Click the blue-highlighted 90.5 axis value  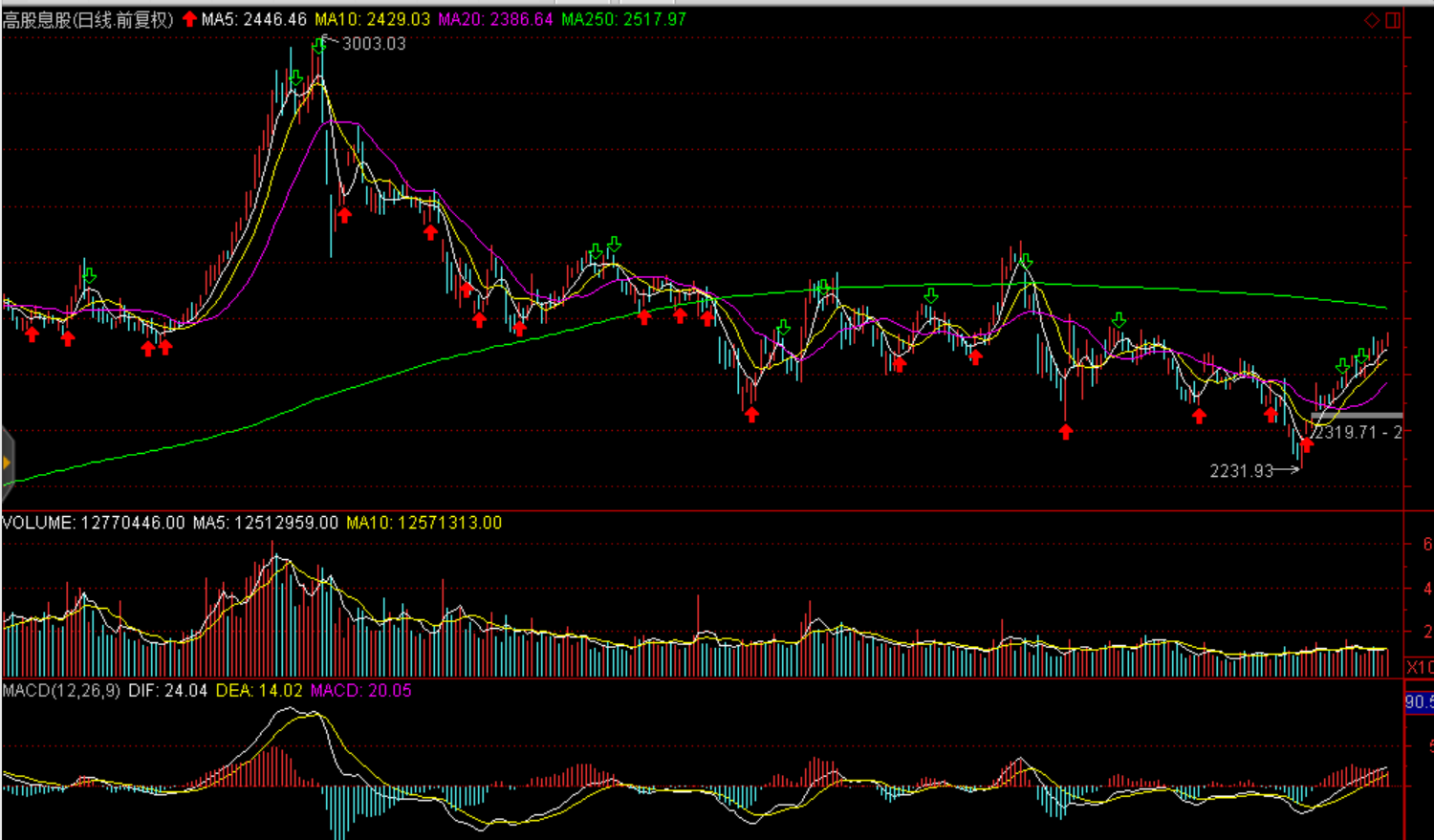point(1419,702)
